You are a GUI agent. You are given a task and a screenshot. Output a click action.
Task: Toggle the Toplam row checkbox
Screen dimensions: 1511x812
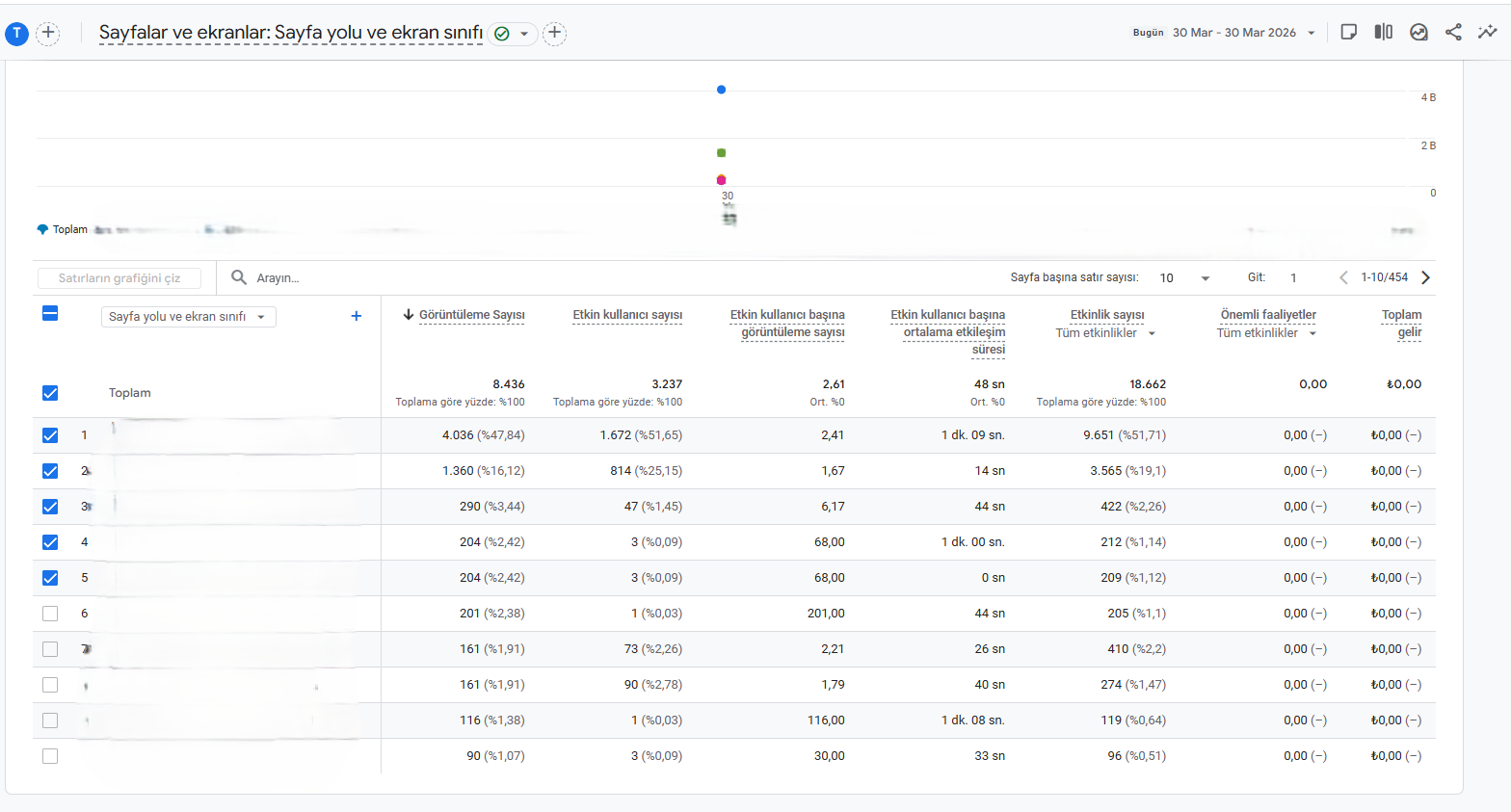click(x=50, y=393)
